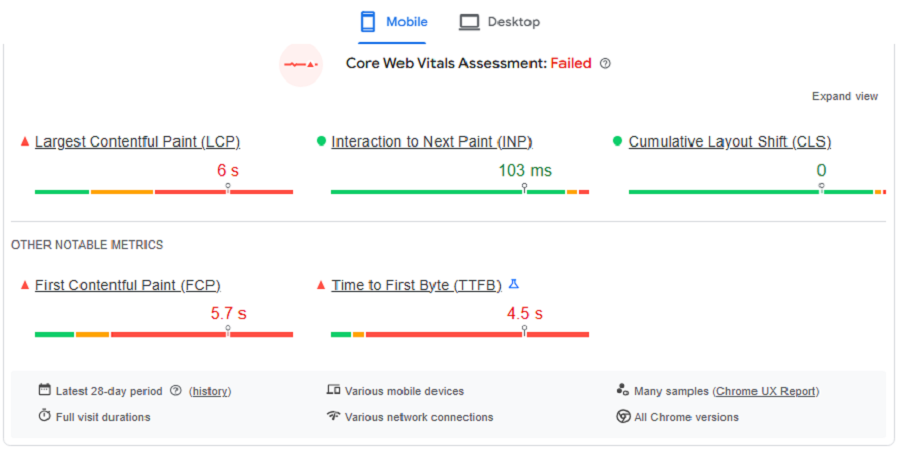
Task: Click the red triangle beside Largest Contentful Paint
Action: click(x=25, y=142)
